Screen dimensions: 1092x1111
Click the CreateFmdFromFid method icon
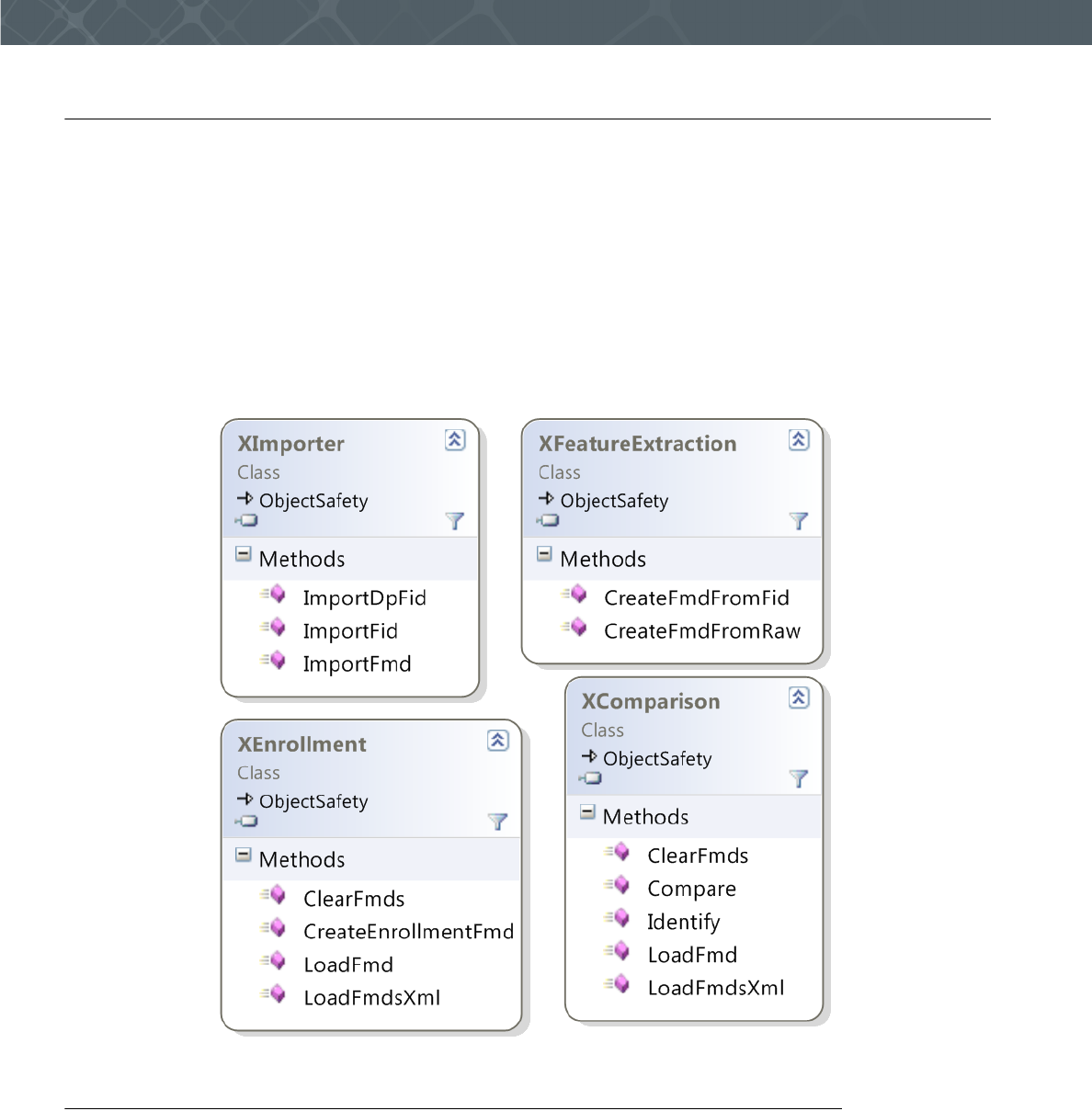click(574, 595)
